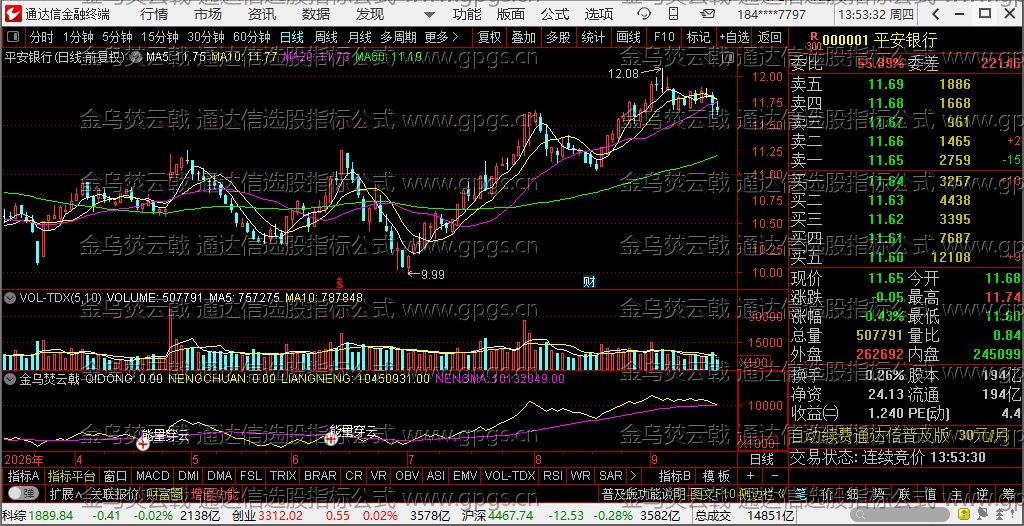1024x526 pixels.
Task: Show more indicators arrow after SAR
Action: [633, 475]
